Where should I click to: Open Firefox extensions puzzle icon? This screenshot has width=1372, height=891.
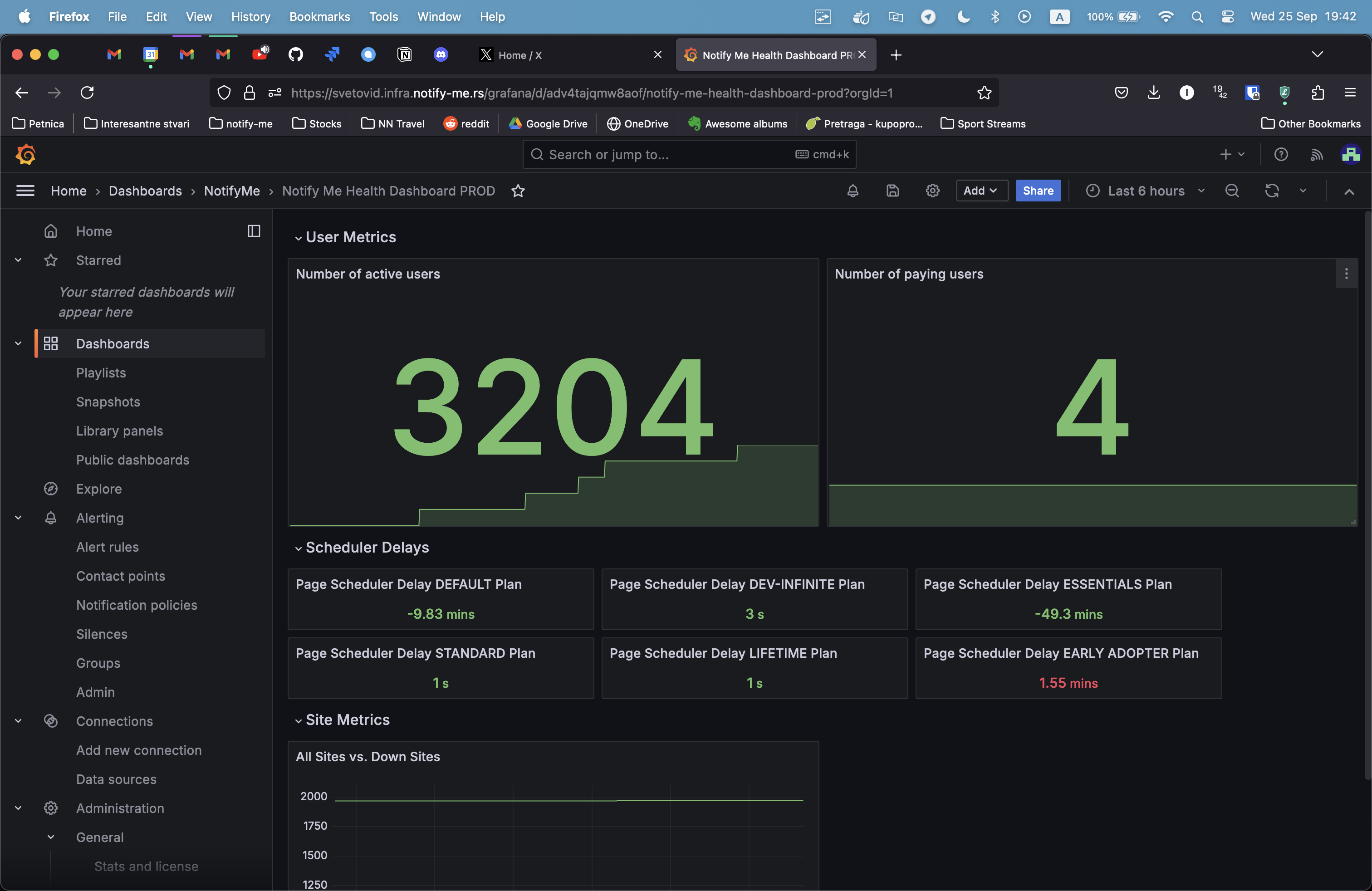tap(1317, 93)
